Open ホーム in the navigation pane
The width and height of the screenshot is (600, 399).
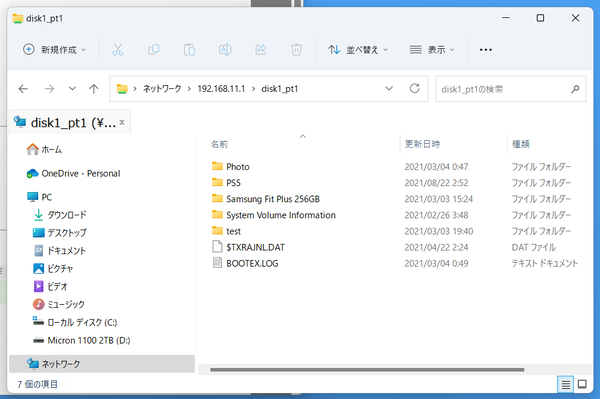click(x=44, y=150)
